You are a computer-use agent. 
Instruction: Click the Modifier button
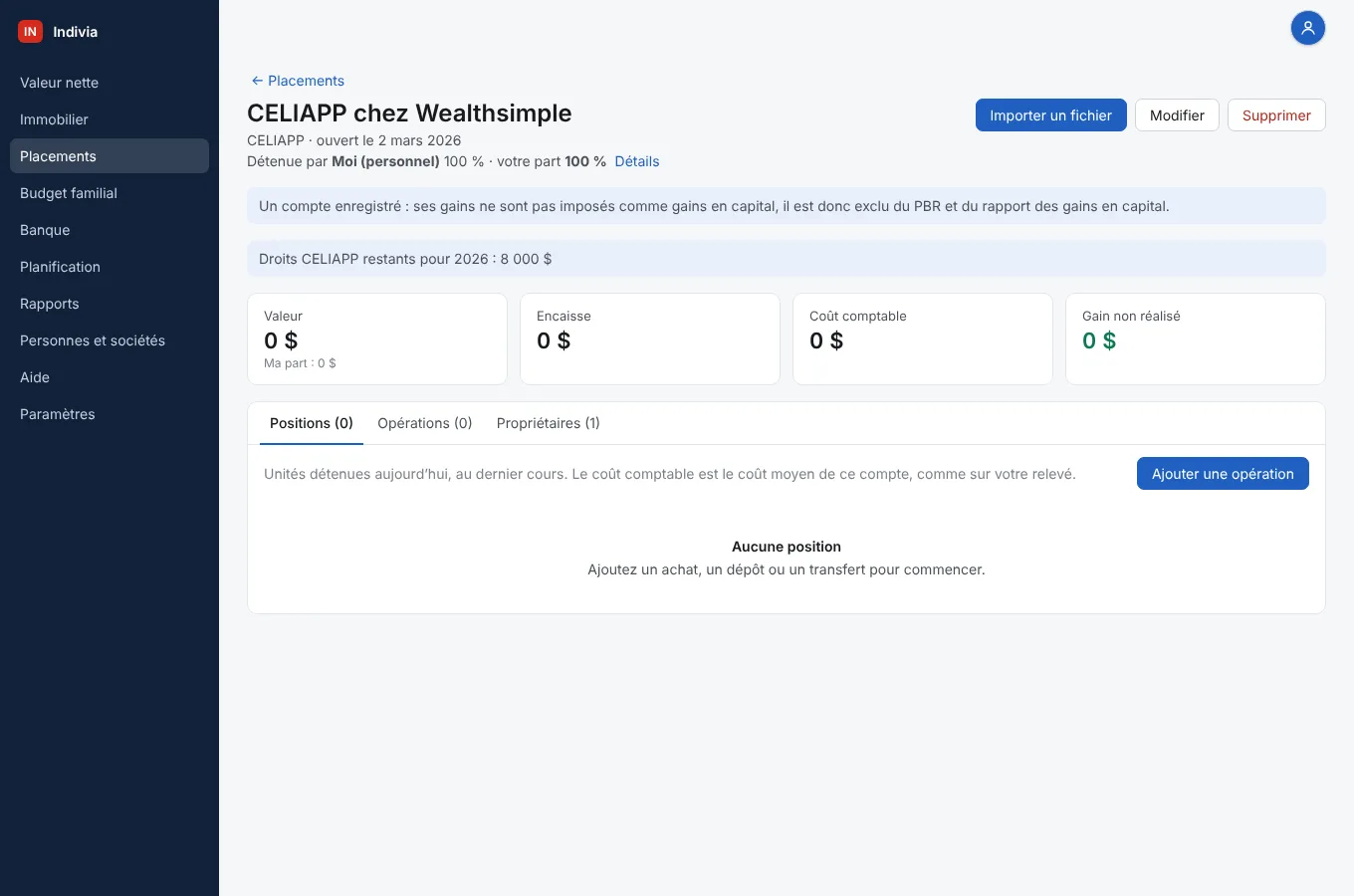tap(1177, 115)
